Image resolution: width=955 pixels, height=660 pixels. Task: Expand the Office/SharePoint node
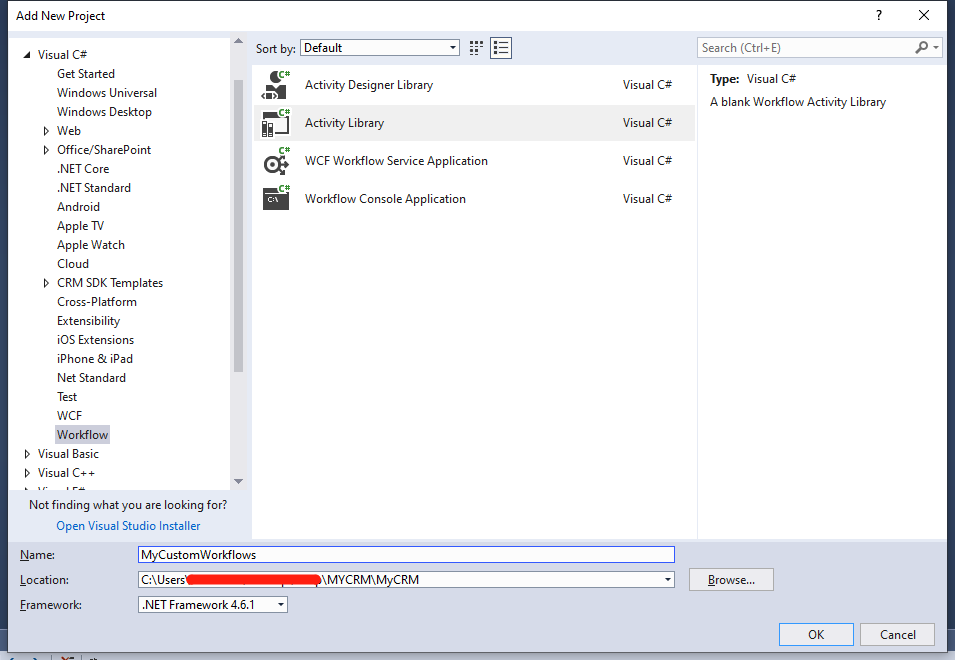pos(46,150)
